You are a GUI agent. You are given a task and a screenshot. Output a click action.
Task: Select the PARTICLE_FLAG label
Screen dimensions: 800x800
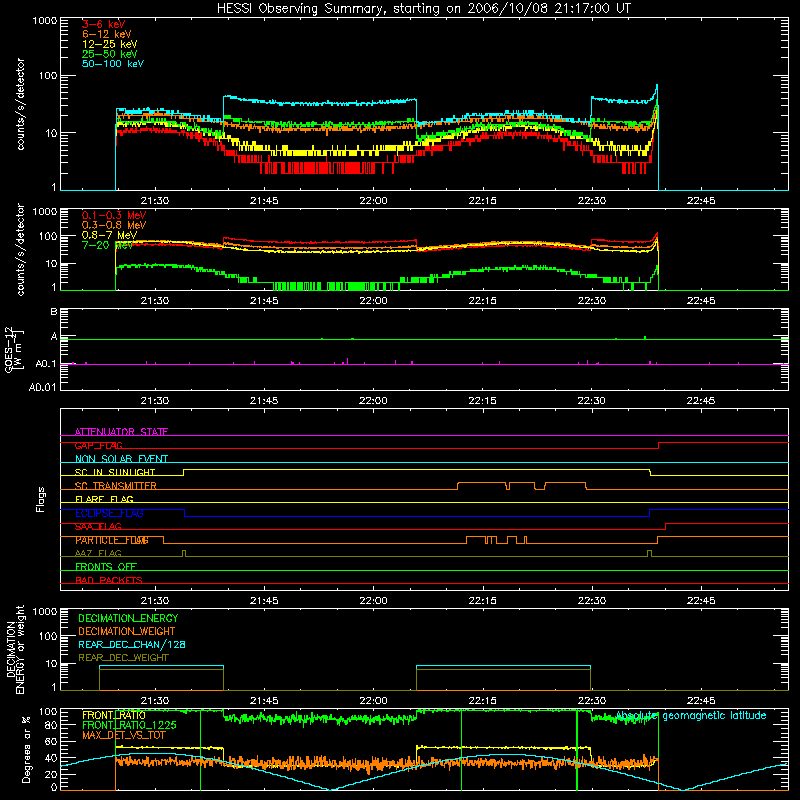112,540
